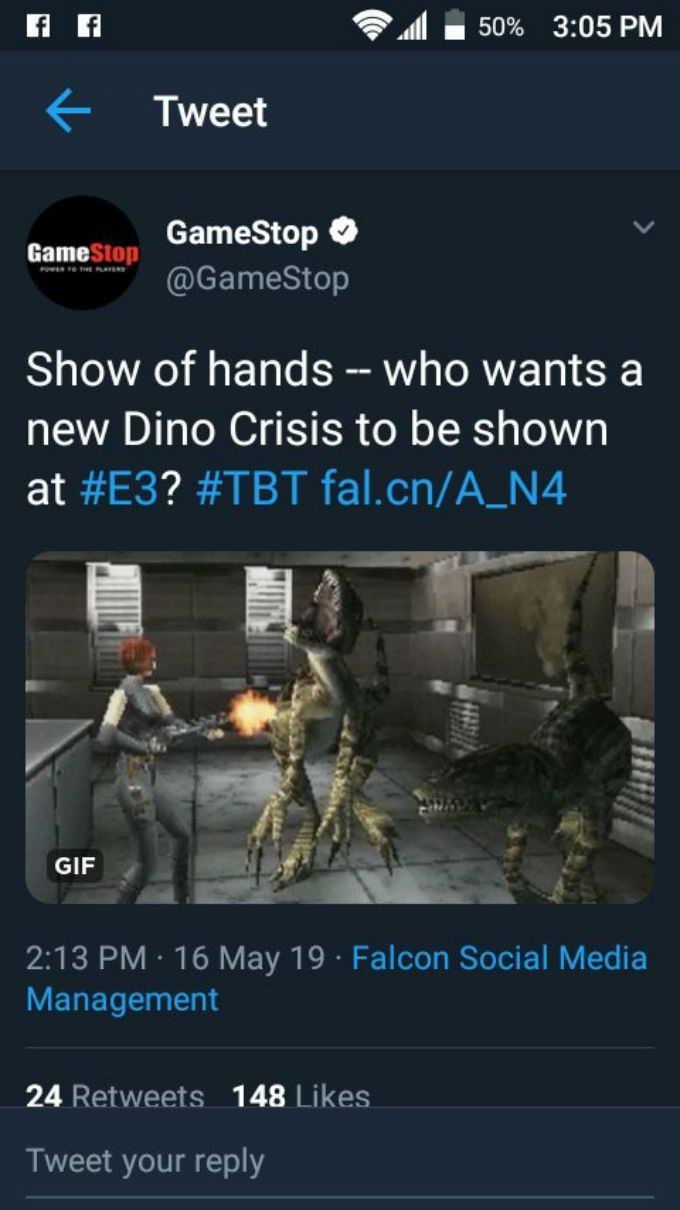View the 148 Likes list
This screenshot has height=1210, width=680.
[301, 1096]
